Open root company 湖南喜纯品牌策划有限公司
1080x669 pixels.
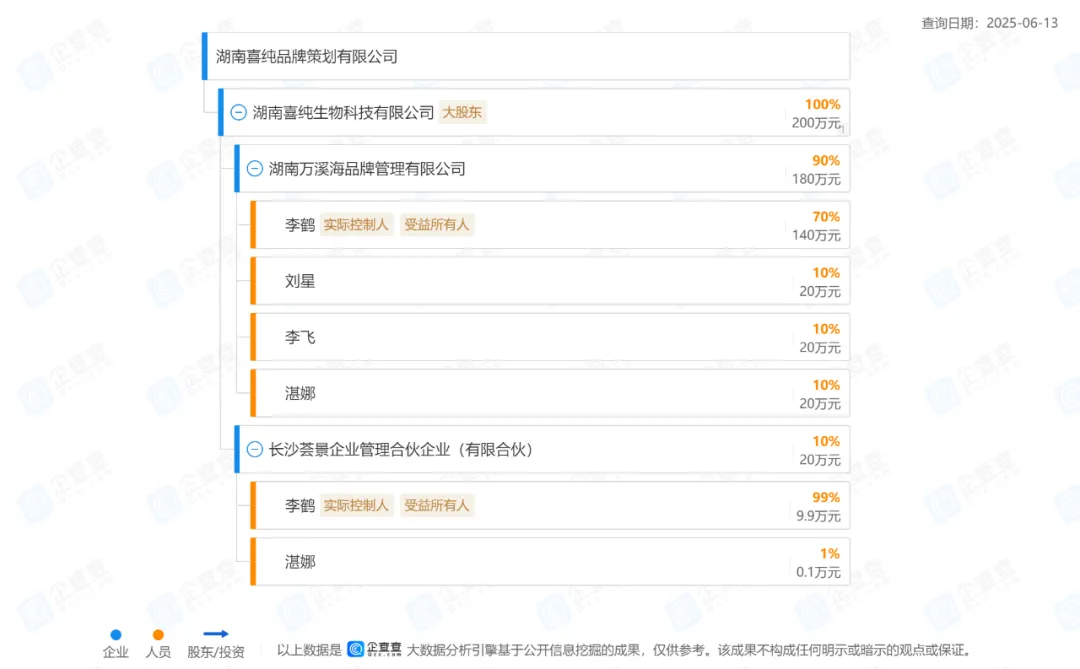pyautogui.click(x=307, y=57)
